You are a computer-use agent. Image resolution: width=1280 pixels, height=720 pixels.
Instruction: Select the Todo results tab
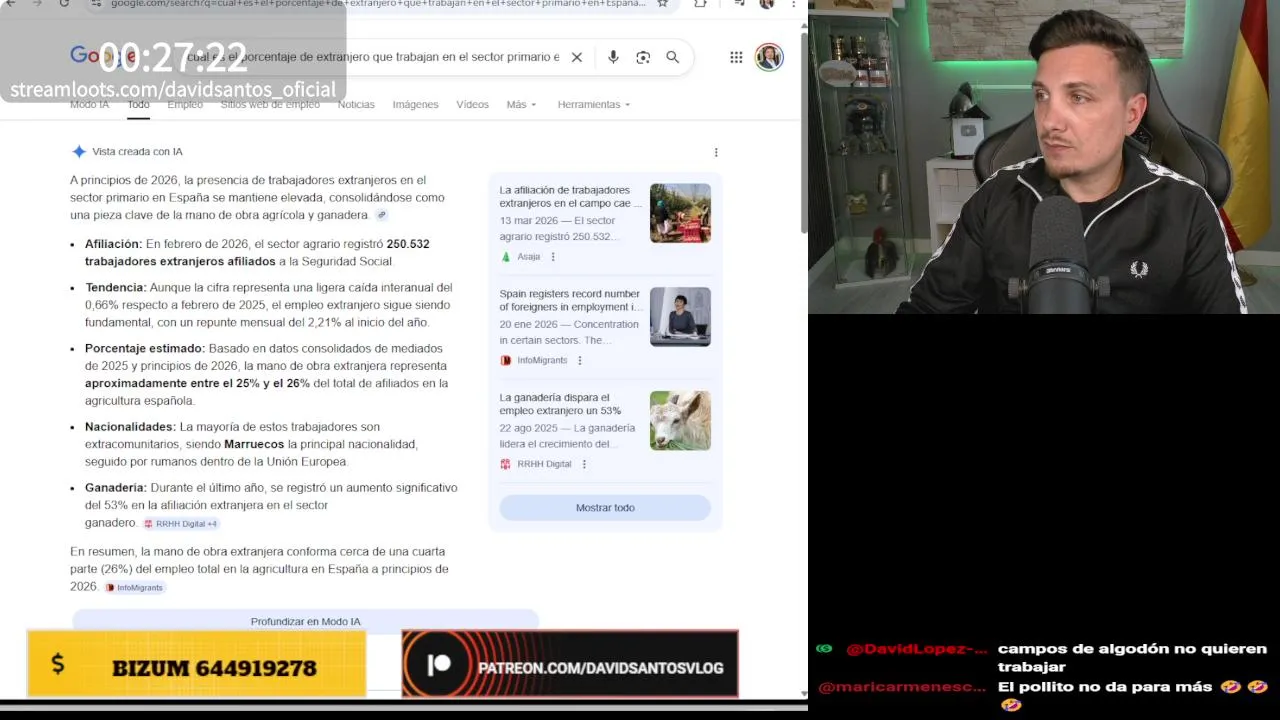[x=138, y=104]
